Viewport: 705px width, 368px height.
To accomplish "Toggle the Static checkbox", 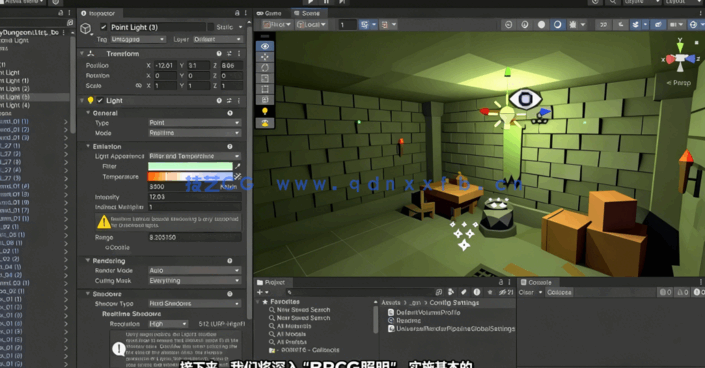I will (x=210, y=27).
